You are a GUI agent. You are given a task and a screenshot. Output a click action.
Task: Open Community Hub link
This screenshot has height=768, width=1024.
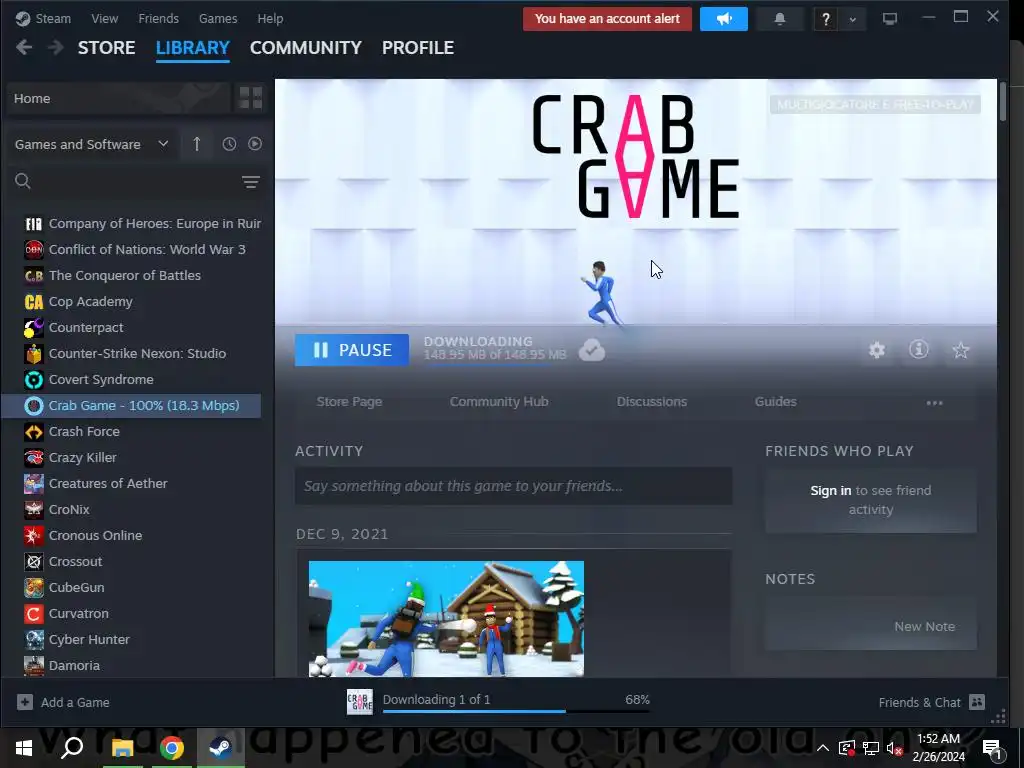tap(499, 402)
